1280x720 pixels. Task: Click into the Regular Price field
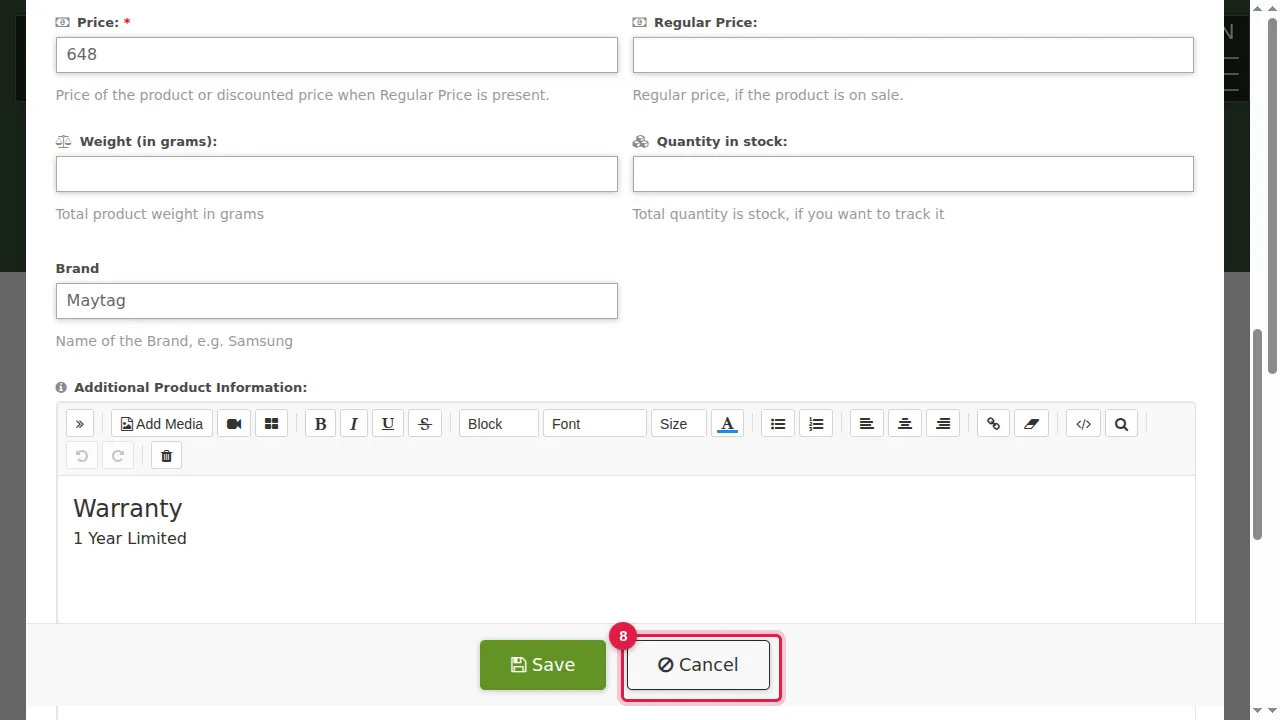tap(913, 55)
